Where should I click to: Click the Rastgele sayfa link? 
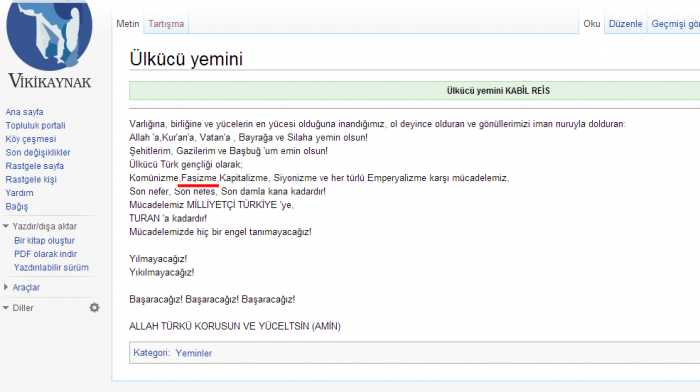[34, 166]
